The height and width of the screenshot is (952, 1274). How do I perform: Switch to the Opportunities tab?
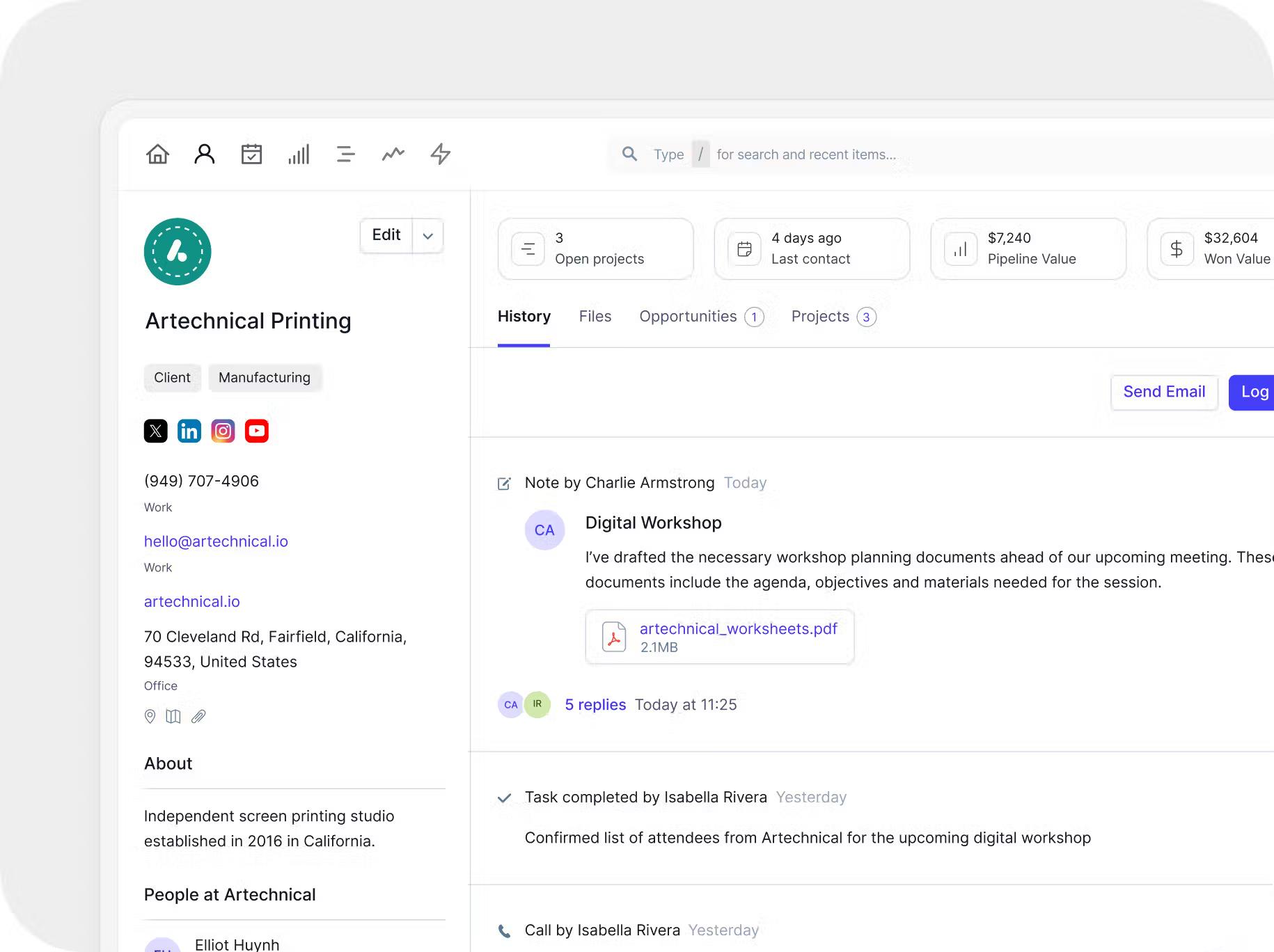(x=702, y=317)
